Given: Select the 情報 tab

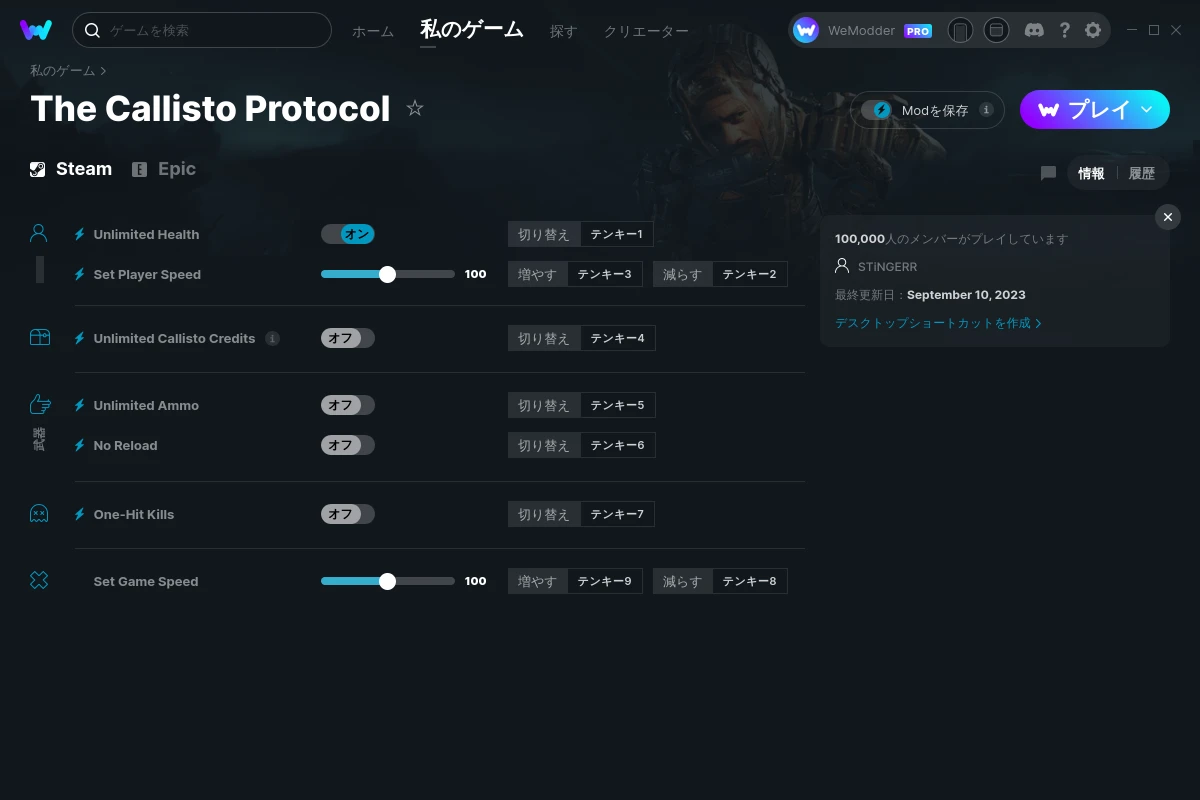Looking at the screenshot, I should click(1091, 173).
